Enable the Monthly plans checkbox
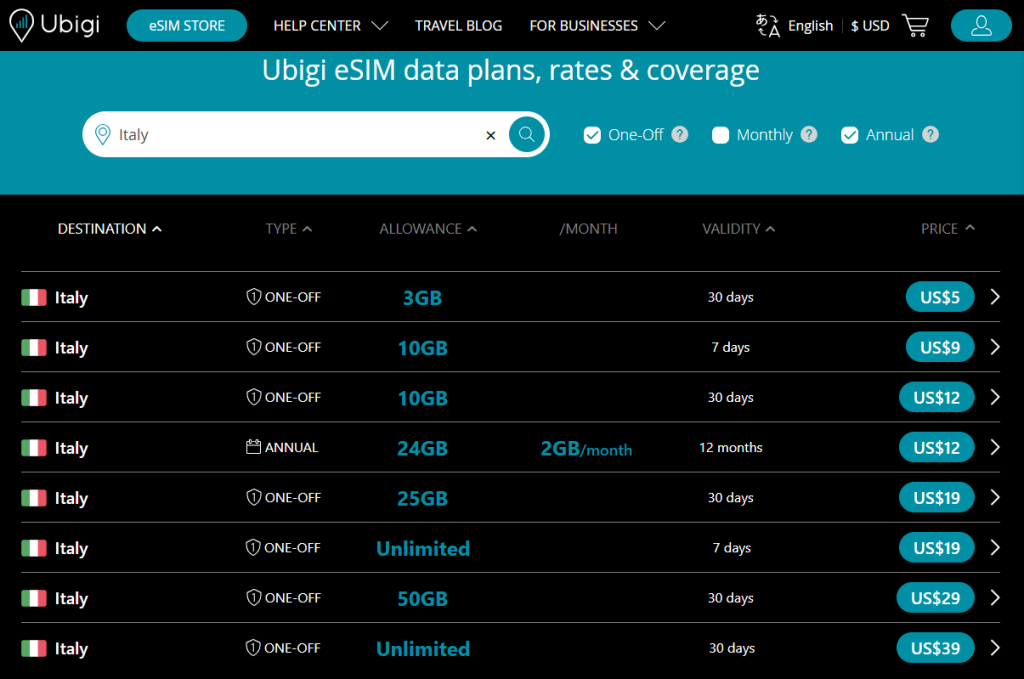Screen dimensions: 1024x679 coord(720,135)
